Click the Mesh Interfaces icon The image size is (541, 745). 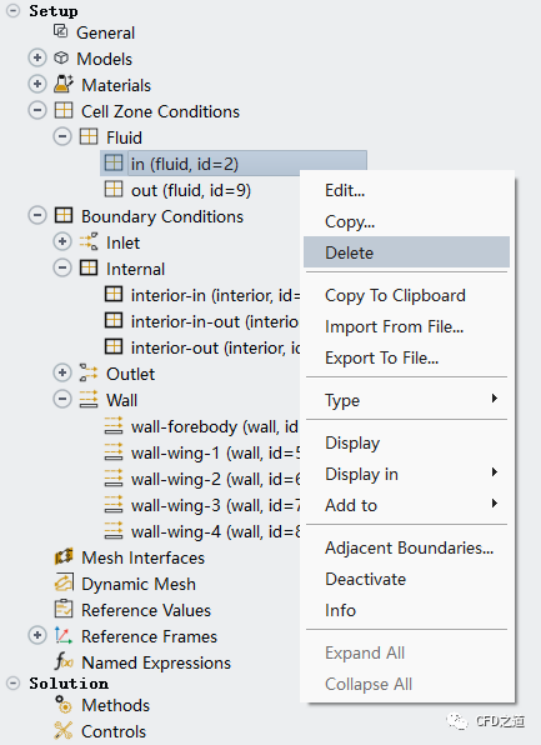click(x=64, y=557)
